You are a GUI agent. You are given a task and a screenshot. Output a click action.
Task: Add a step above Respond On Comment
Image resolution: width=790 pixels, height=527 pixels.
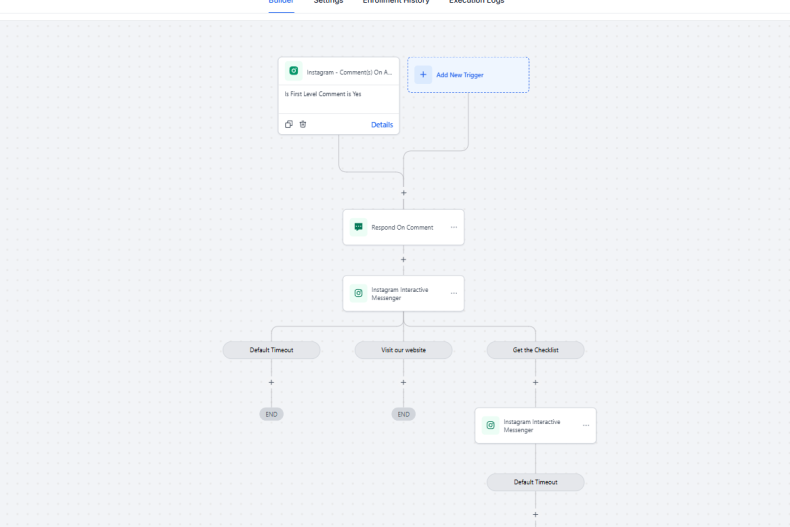pos(403,192)
